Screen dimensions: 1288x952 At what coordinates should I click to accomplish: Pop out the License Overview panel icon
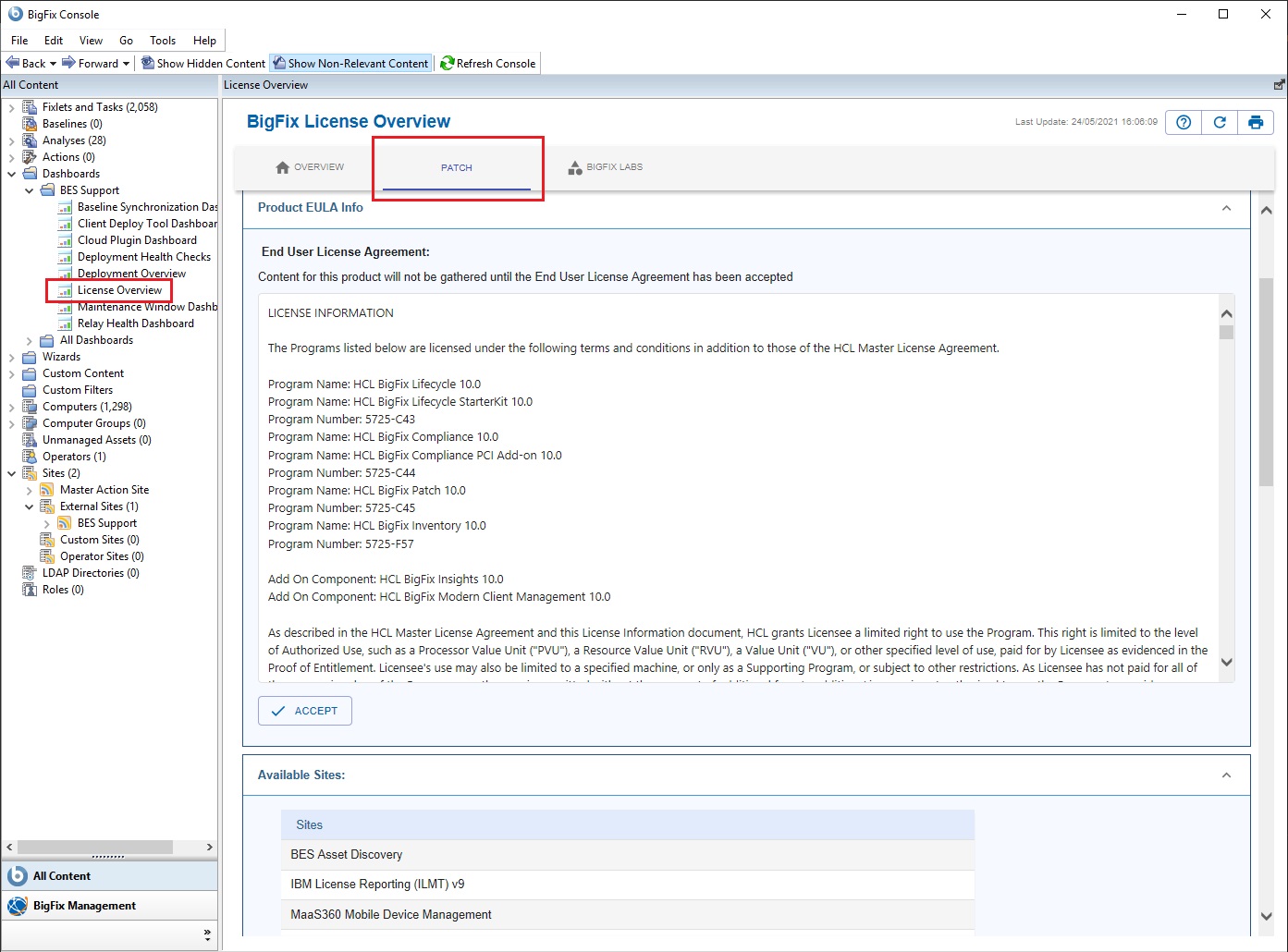click(1279, 85)
